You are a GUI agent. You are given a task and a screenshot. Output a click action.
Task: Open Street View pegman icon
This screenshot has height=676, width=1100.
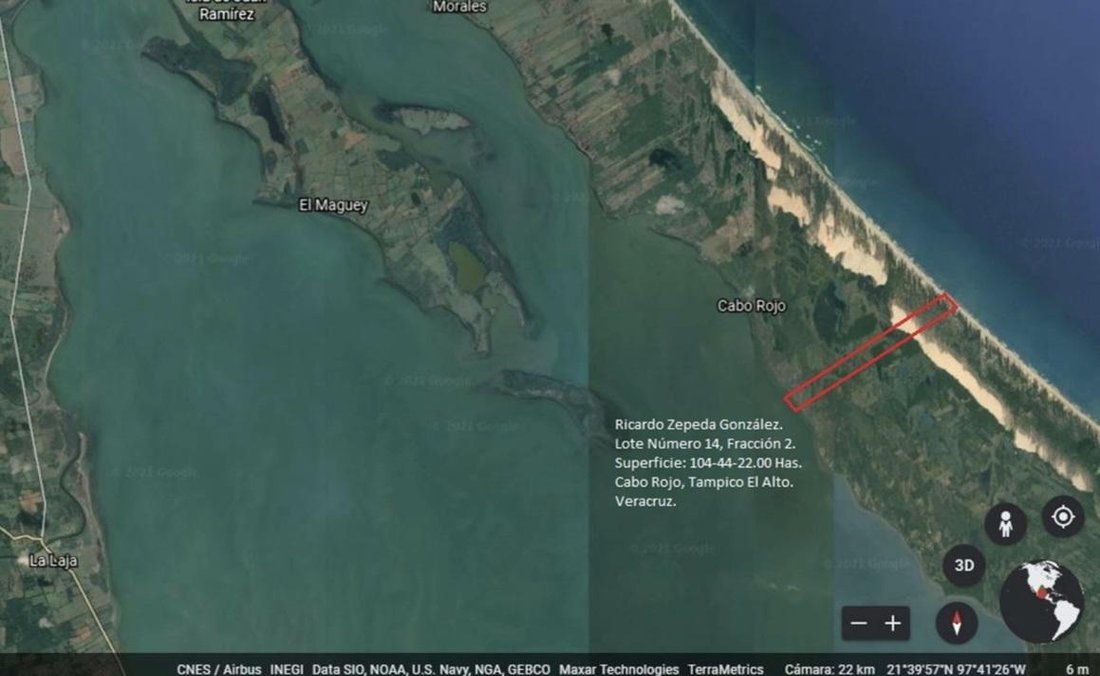[1005, 523]
